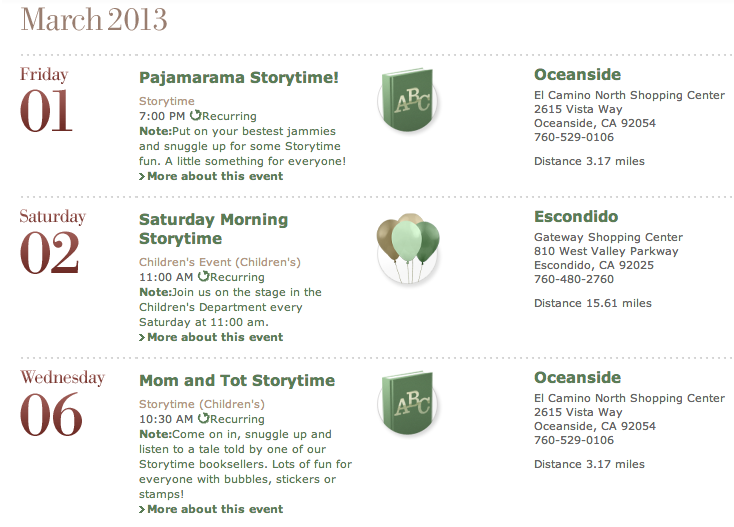Click the recurring icon next to 10:30 AM
The width and height of the screenshot is (734, 527).
204,419
